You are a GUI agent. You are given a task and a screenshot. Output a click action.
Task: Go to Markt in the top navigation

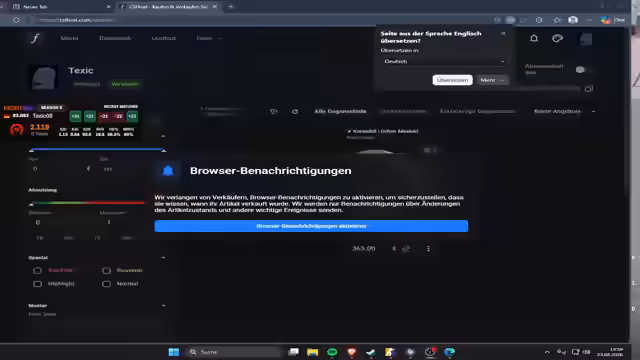[x=69, y=38]
